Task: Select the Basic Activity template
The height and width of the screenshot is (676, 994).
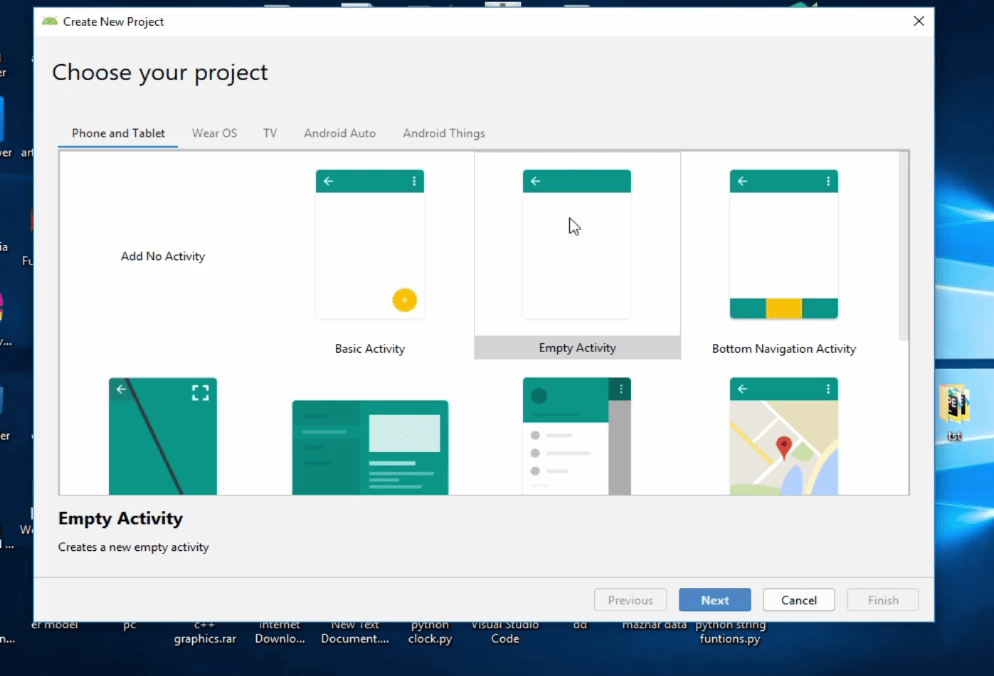Action: coord(370,243)
